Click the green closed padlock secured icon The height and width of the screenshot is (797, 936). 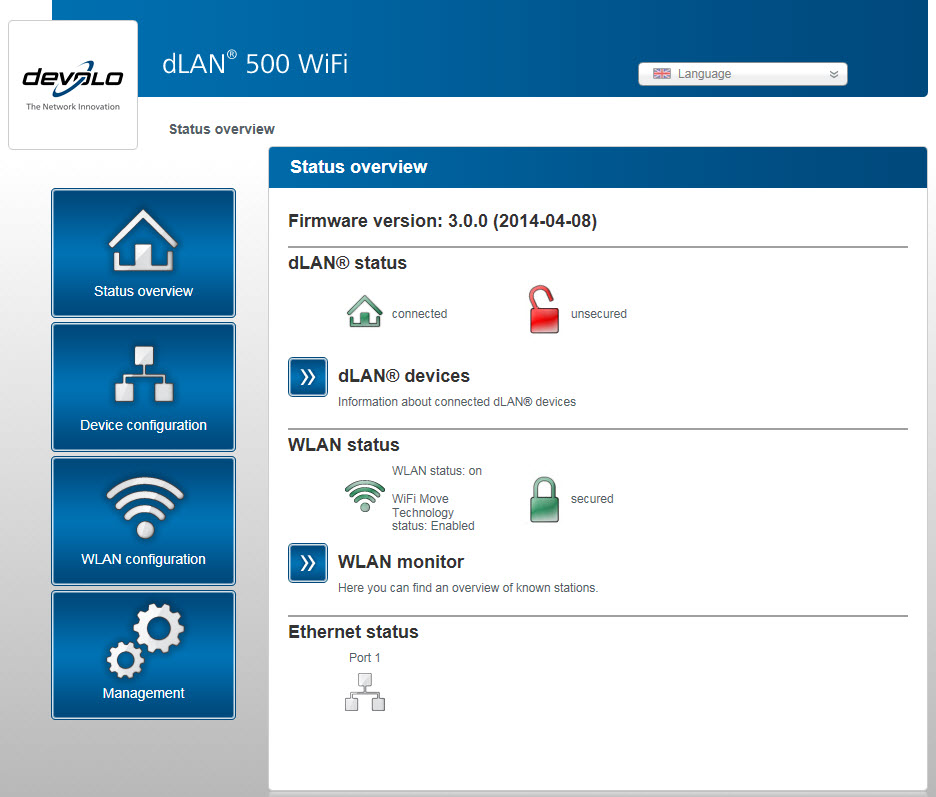click(544, 499)
